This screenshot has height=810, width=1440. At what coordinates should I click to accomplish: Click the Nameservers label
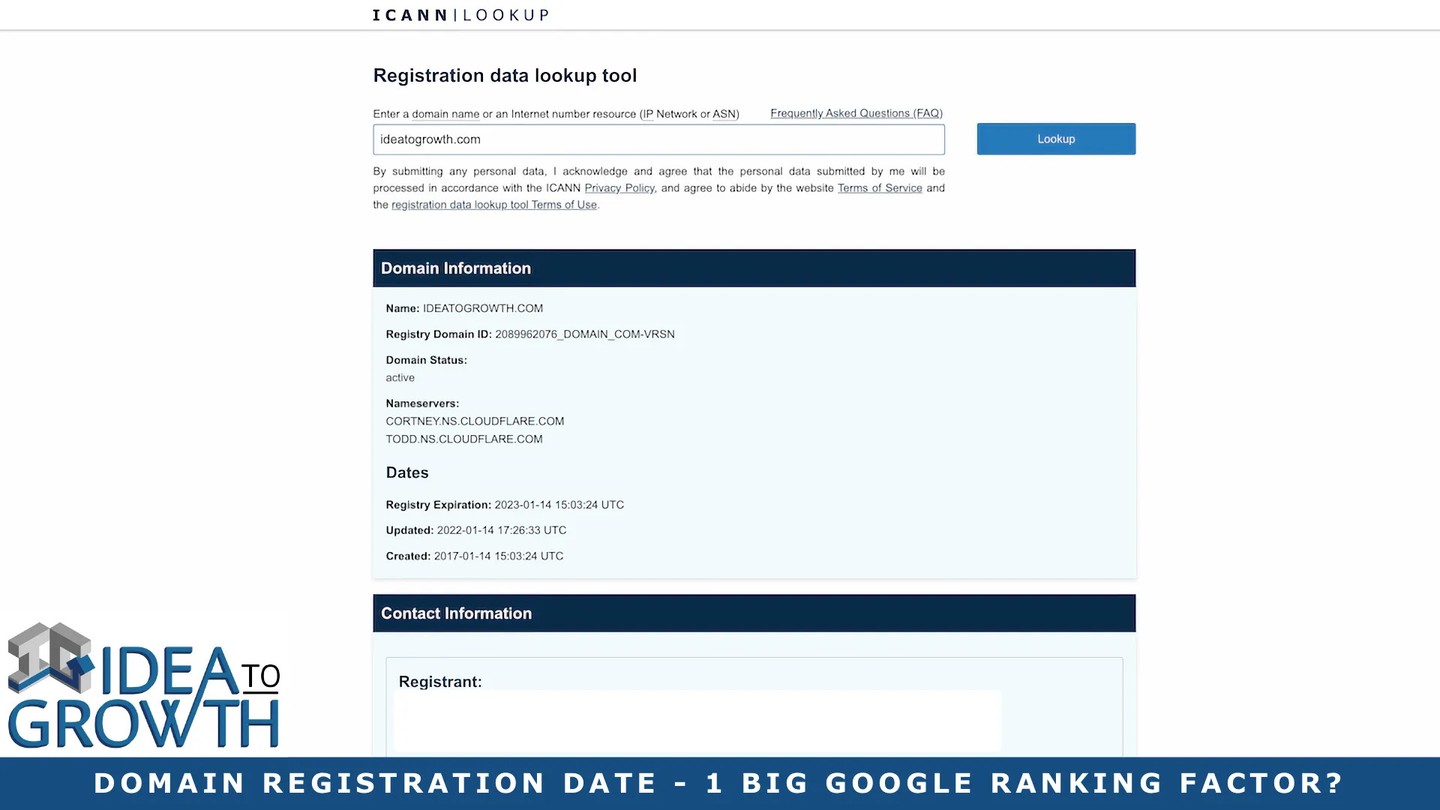[423, 404]
